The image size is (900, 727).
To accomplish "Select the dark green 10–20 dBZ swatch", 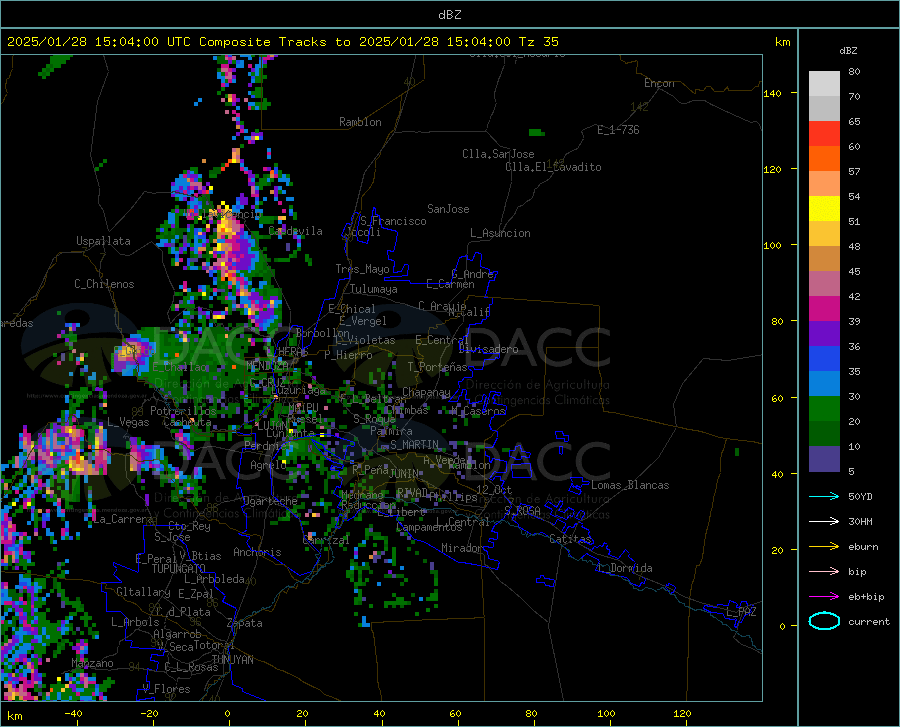I will click(824, 434).
